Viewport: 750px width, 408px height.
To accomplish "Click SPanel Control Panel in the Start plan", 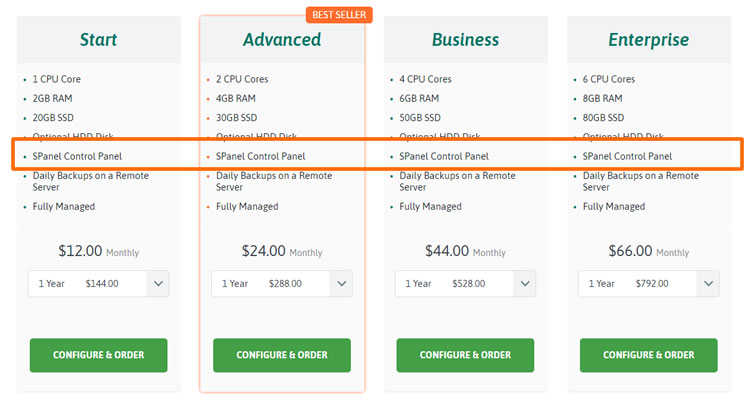I will (77, 156).
